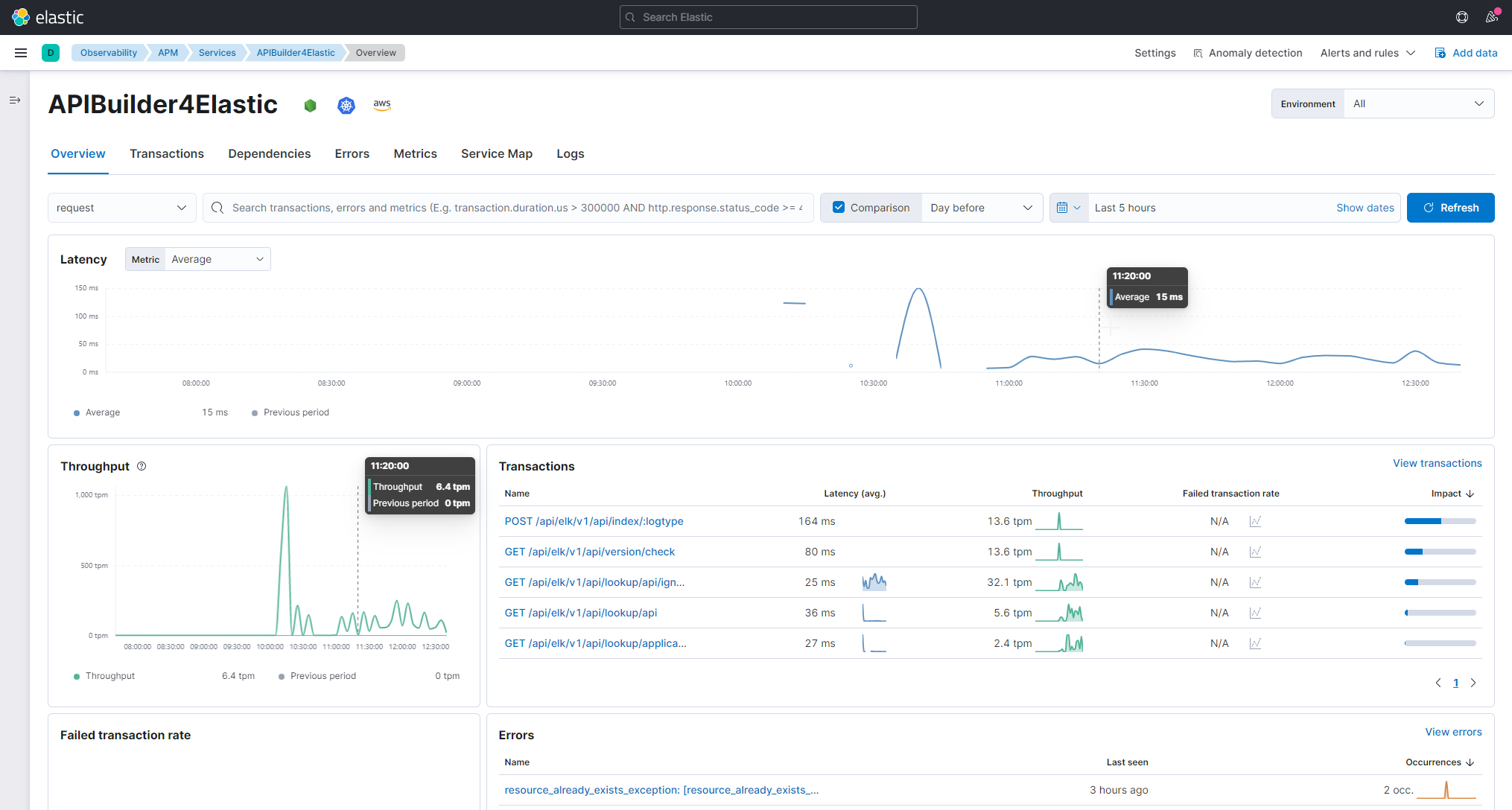This screenshot has height=810, width=1512.
Task: Uncheck the Comparison checkbox
Action: [839, 208]
